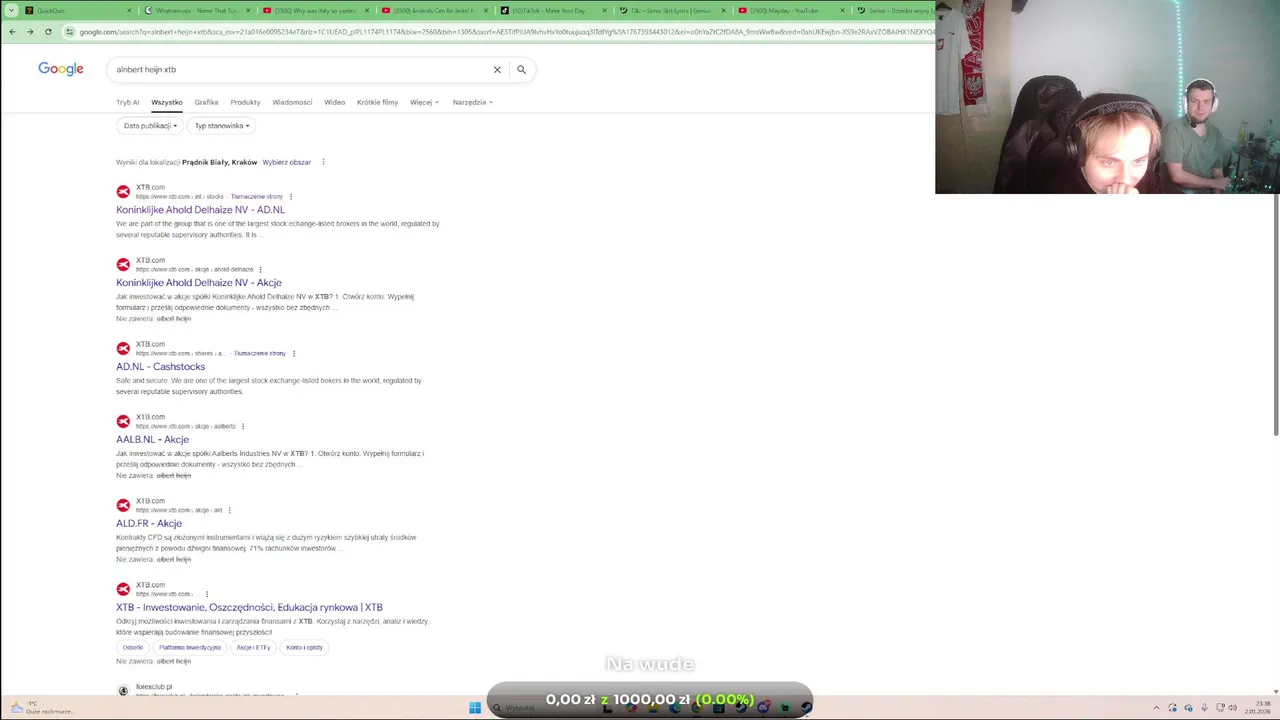Click Tłumaczenie strony on Cashstocks result
The width and height of the screenshot is (1280, 720).
point(260,354)
